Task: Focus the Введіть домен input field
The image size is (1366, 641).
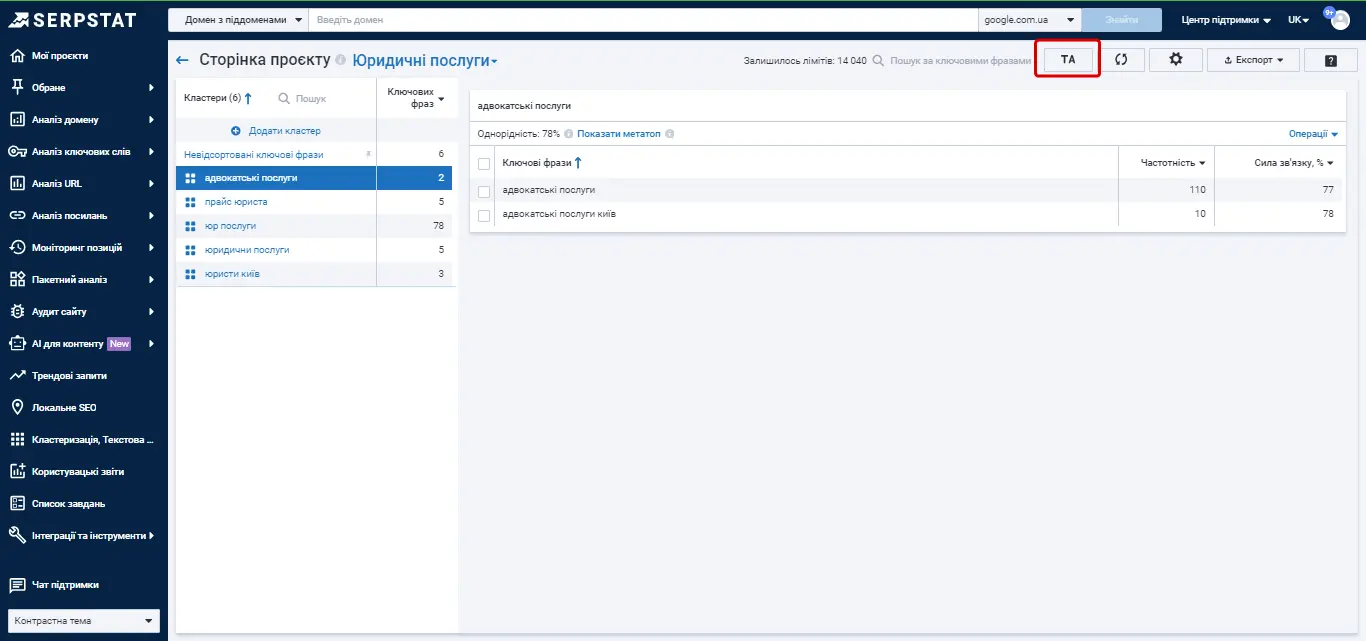Action: 642,20
